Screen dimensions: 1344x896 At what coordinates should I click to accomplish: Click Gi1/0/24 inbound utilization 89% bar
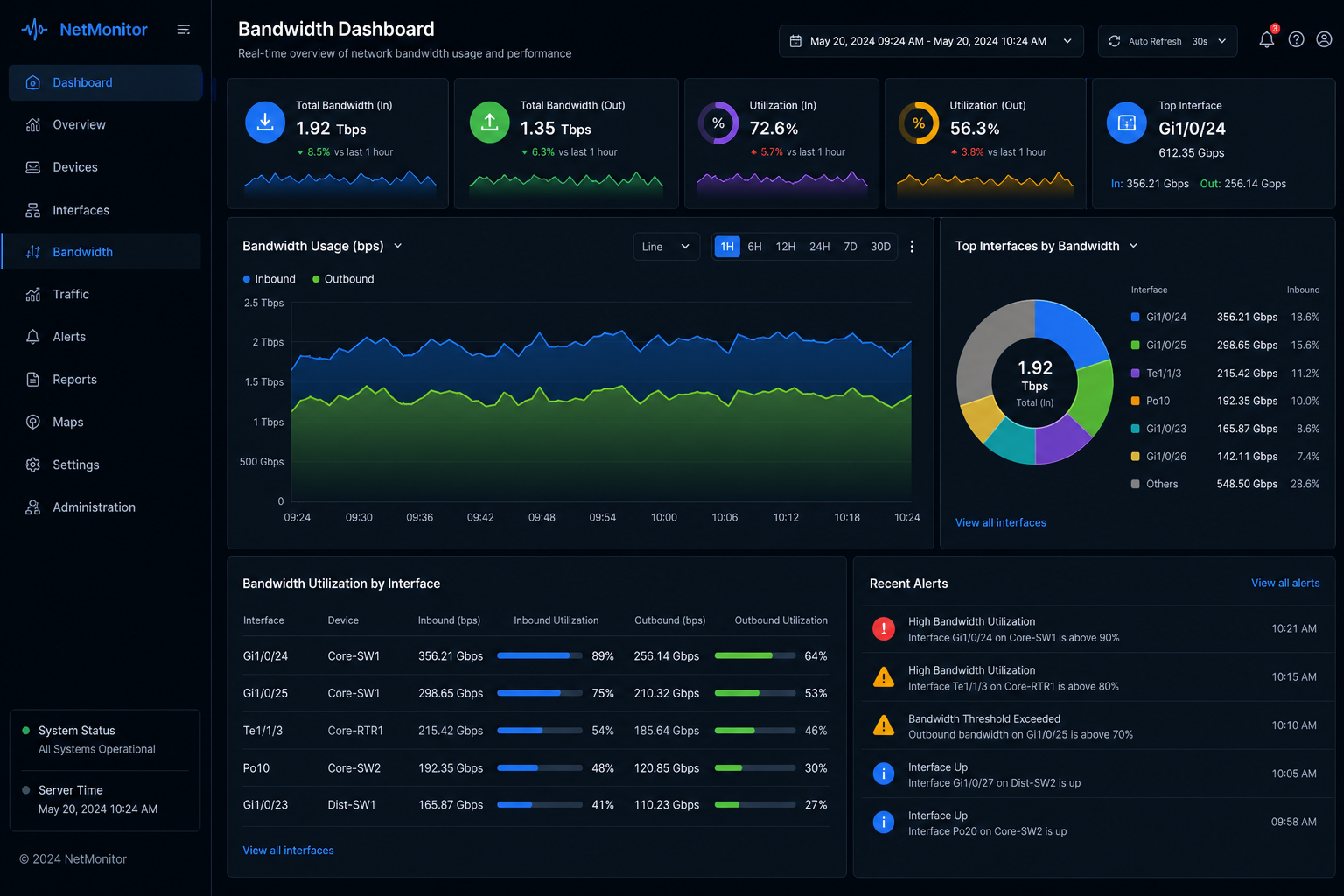pyautogui.click(x=539, y=656)
